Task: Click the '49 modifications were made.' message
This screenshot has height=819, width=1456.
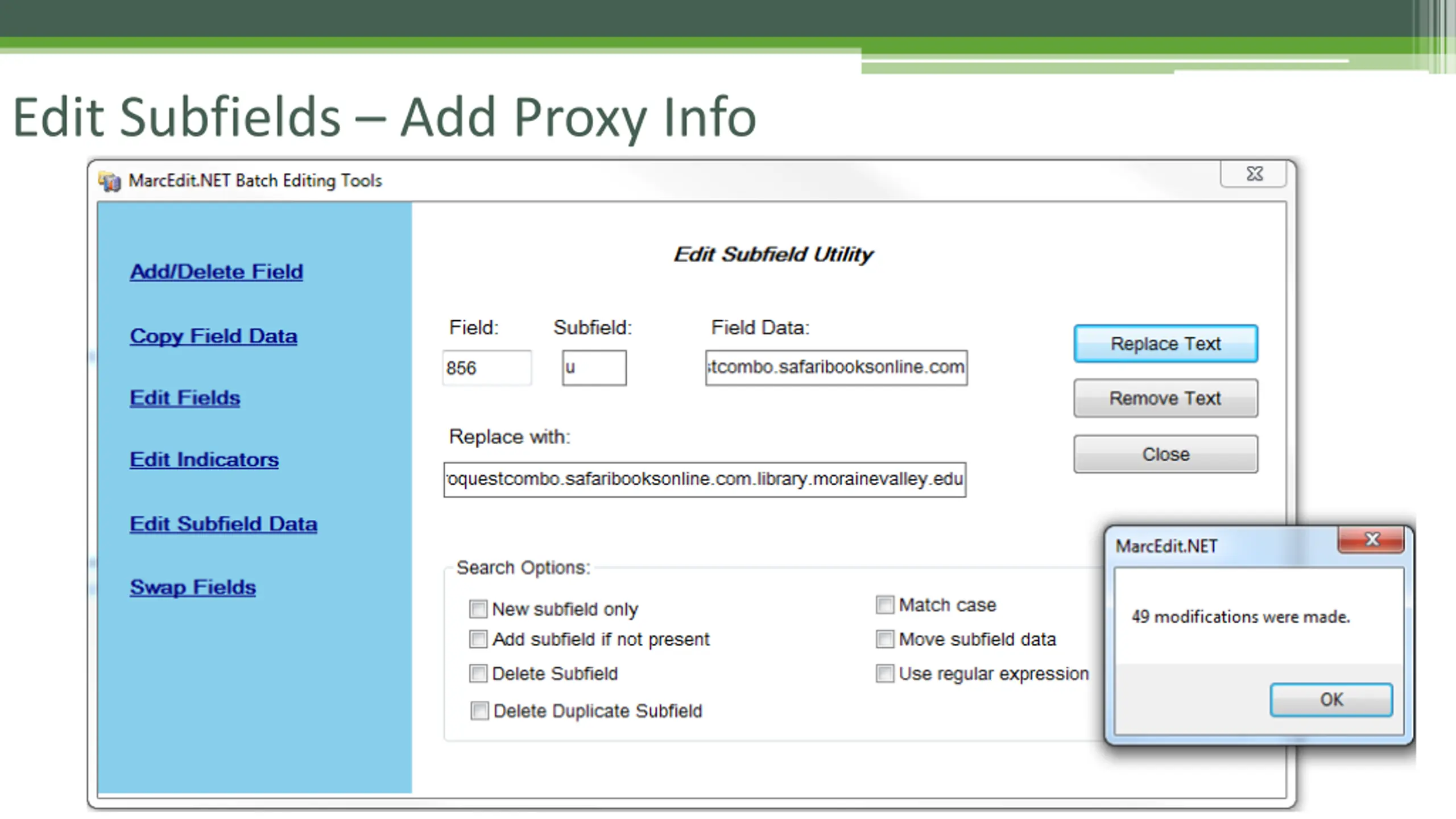Action: click(x=1240, y=617)
